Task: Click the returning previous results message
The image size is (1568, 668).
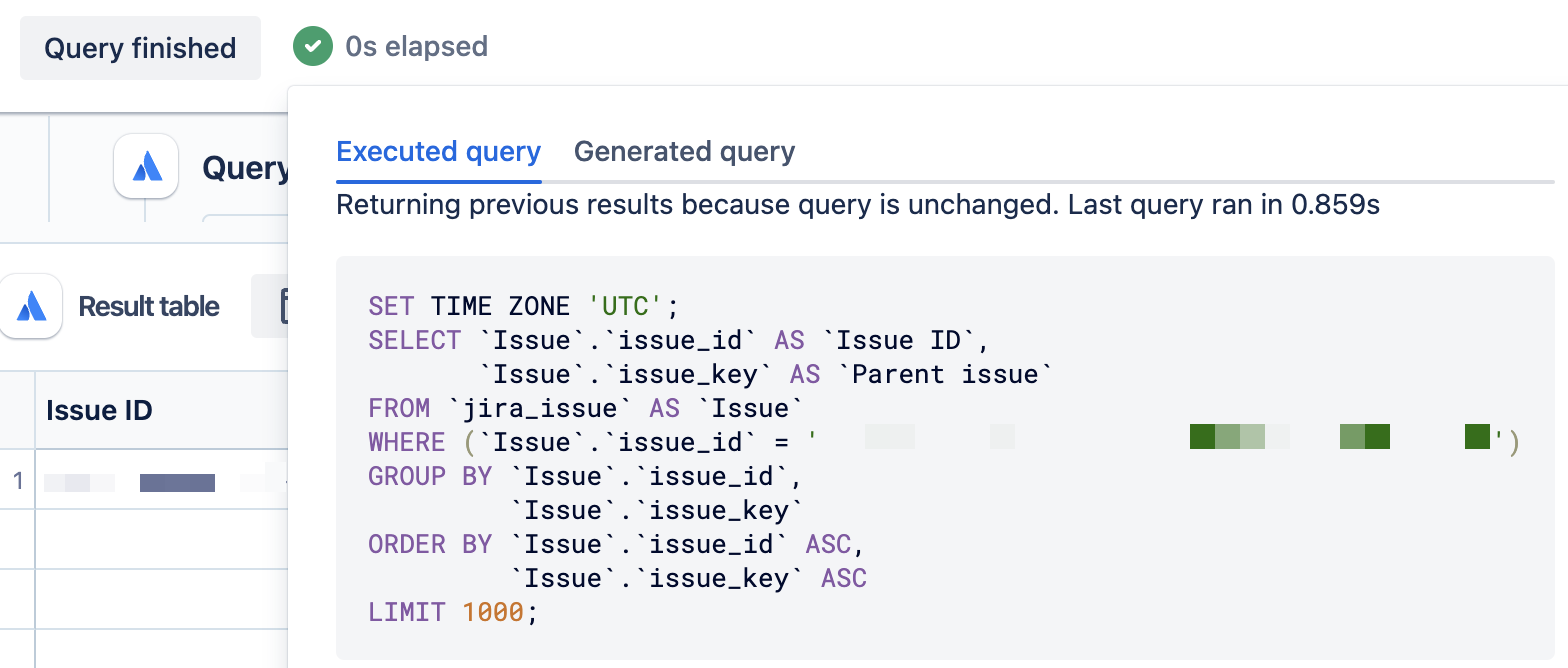Action: tap(858, 206)
